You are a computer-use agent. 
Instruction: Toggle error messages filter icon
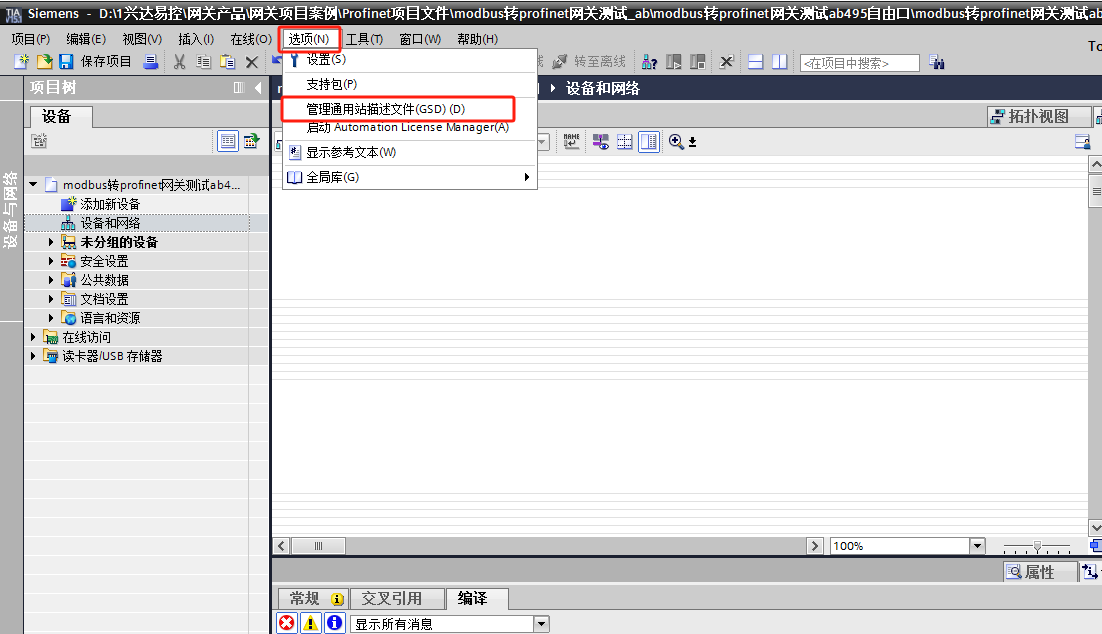click(x=287, y=623)
